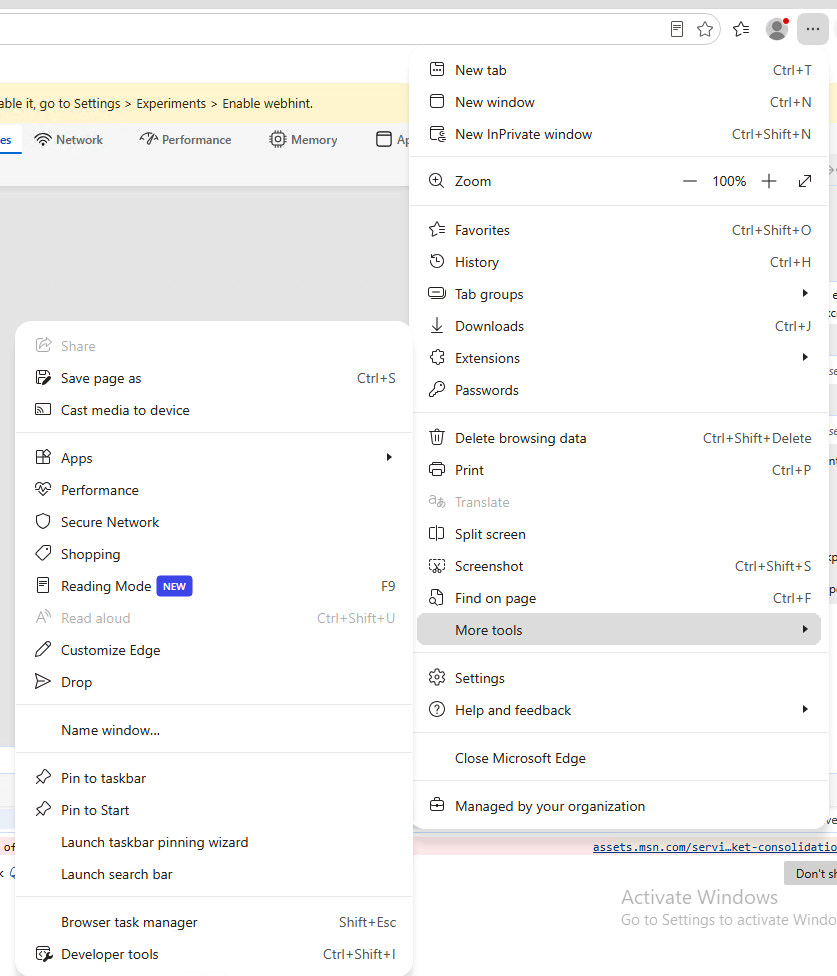Open the profile avatar icon
This screenshot has width=837, height=976.
point(777,29)
